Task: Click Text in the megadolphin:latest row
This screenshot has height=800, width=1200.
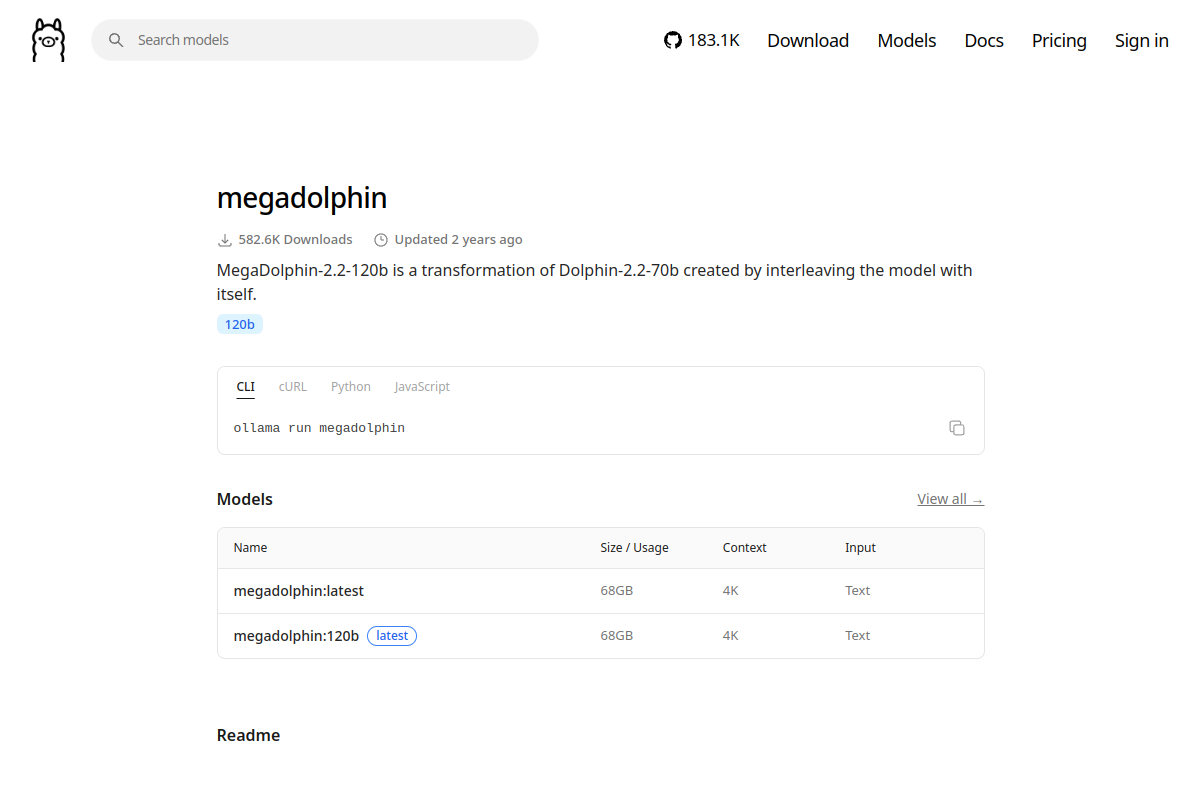Action: 857,591
